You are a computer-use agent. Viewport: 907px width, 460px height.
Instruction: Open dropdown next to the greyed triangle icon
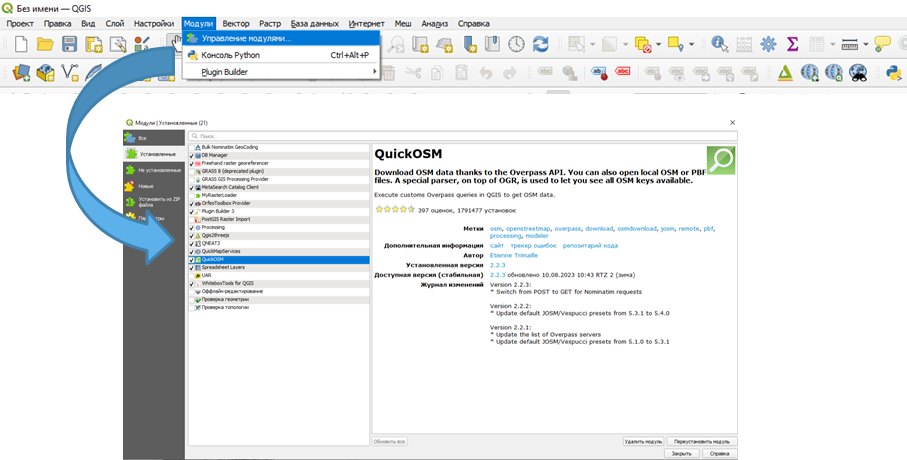(625, 44)
